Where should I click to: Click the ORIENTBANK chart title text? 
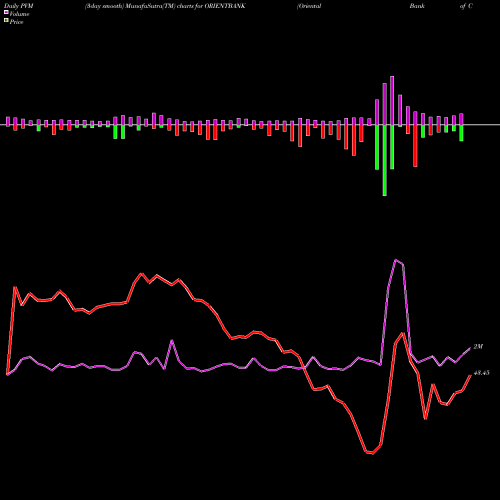165,6
